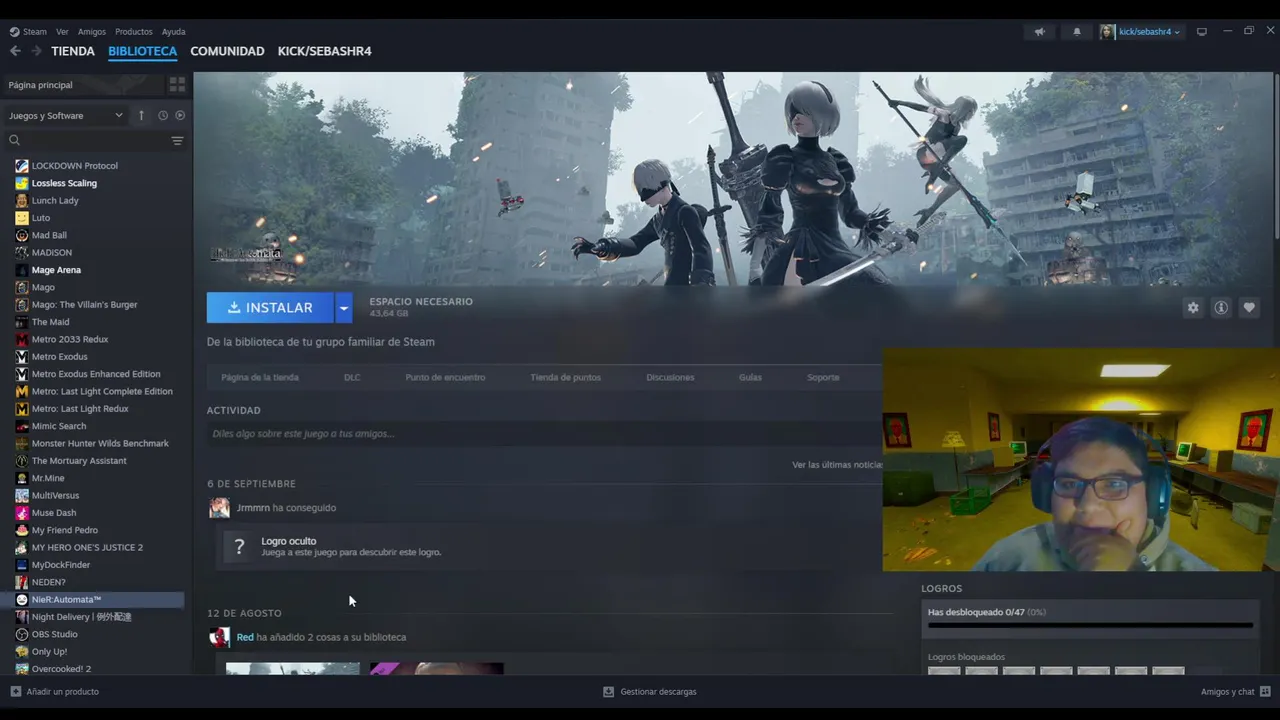Go back with the left arrow
The image size is (1280, 720).
[x=15, y=51]
